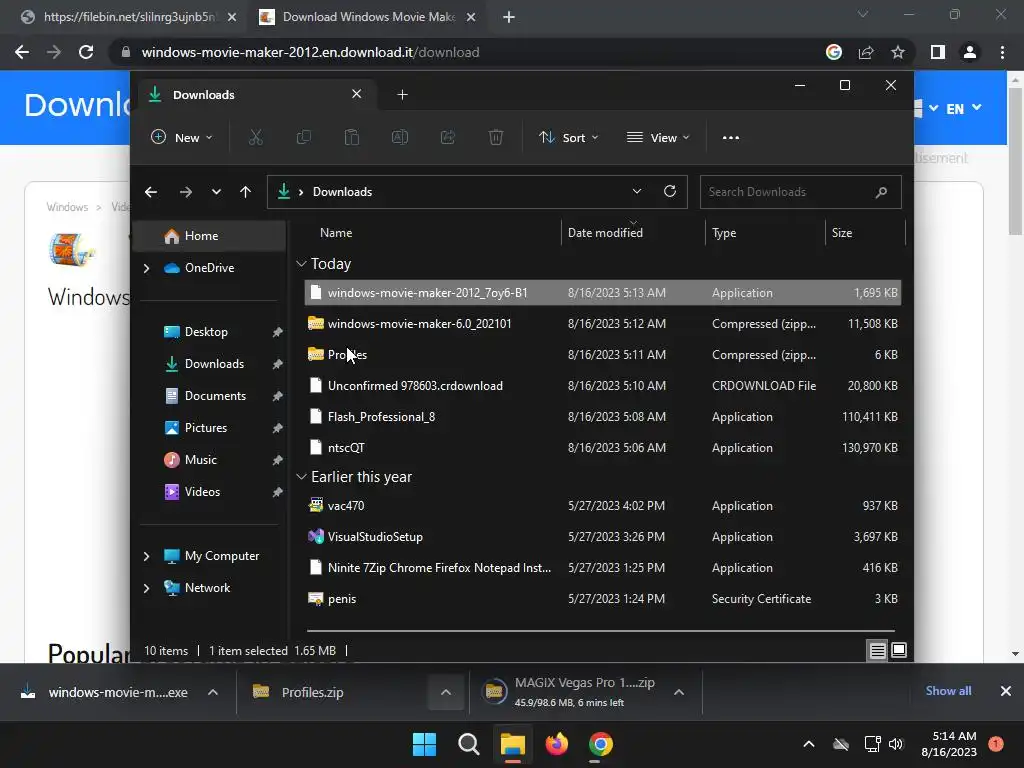The height and width of the screenshot is (768, 1024).
Task: Open the New dropdown in Explorer
Action: point(182,138)
